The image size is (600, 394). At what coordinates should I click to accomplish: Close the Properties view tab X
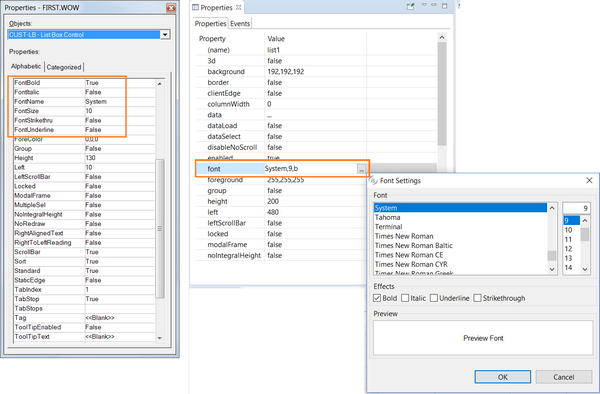(238, 8)
